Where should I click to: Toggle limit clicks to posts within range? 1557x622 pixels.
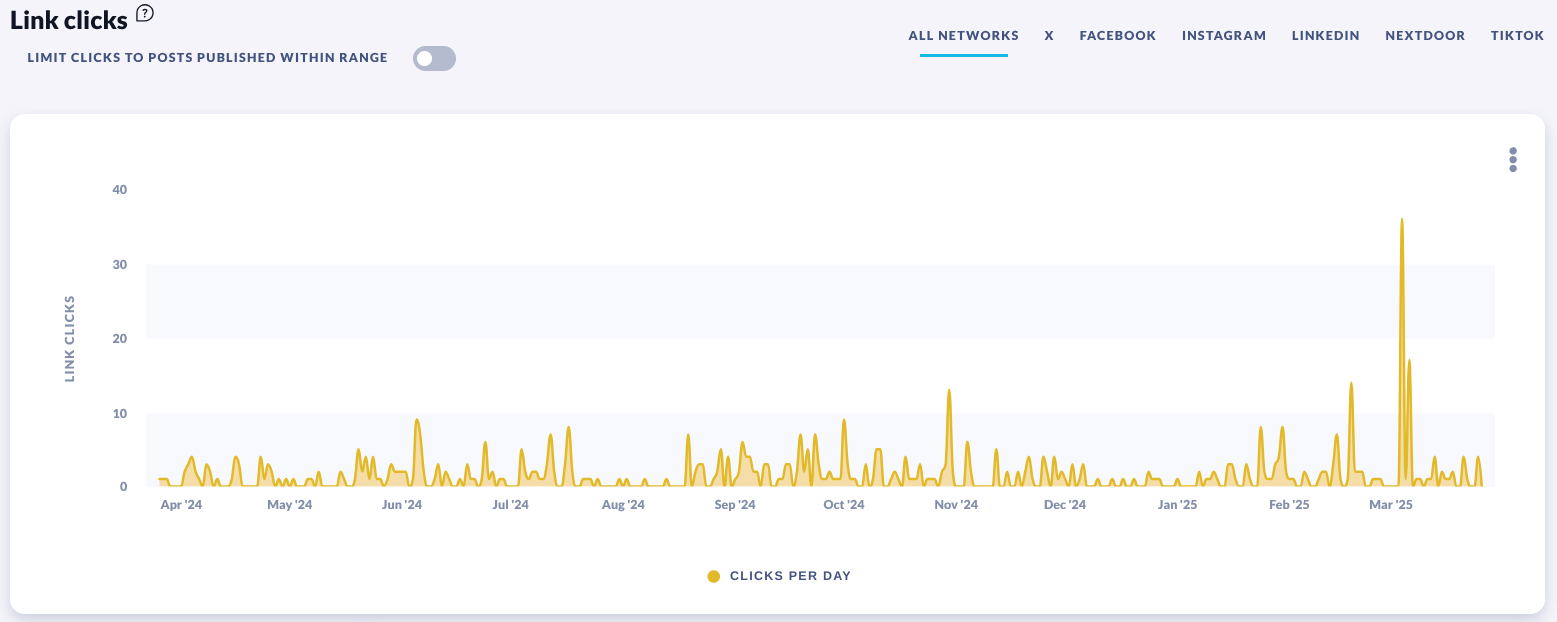point(434,58)
